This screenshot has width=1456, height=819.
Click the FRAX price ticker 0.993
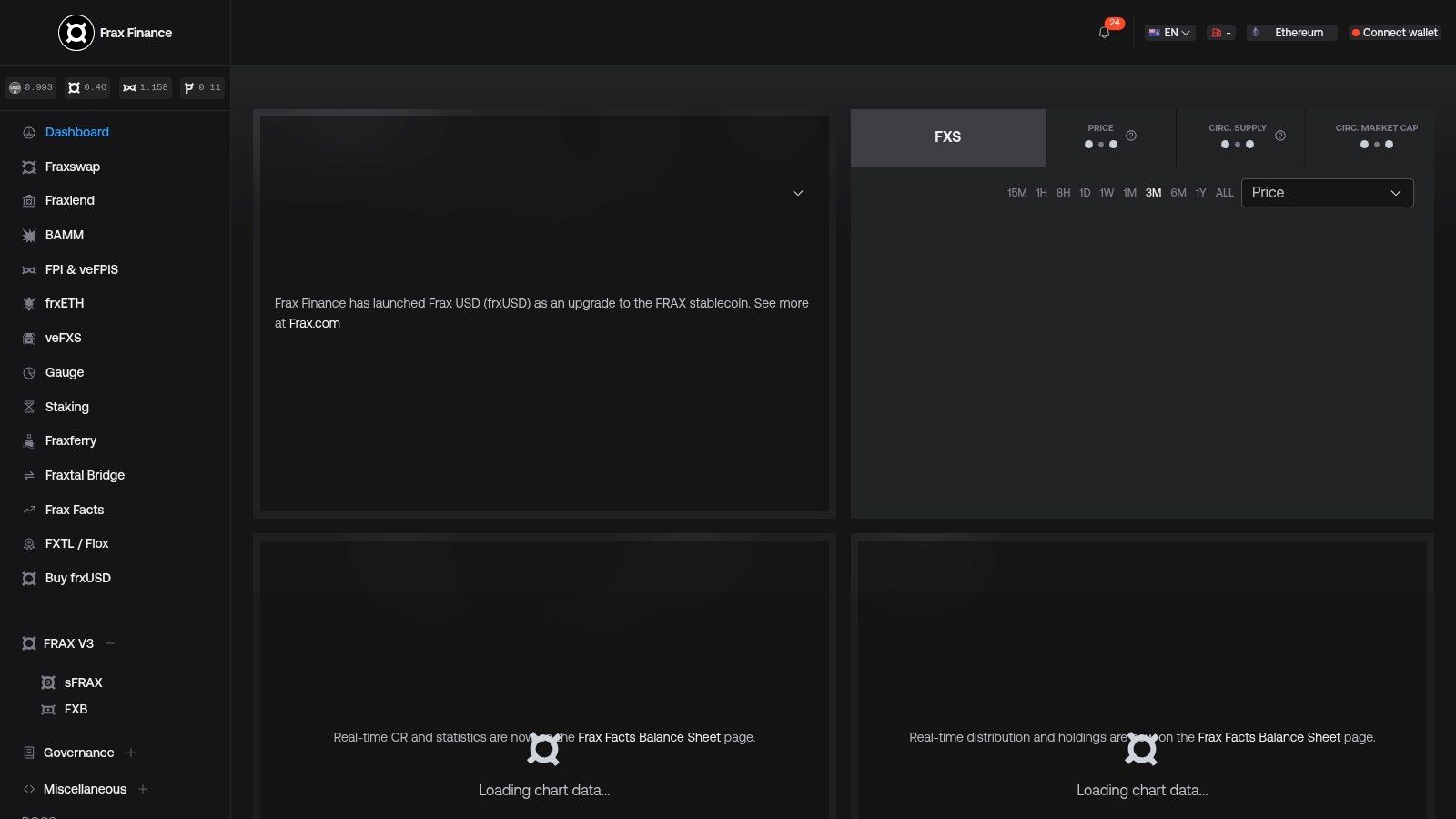(31, 87)
